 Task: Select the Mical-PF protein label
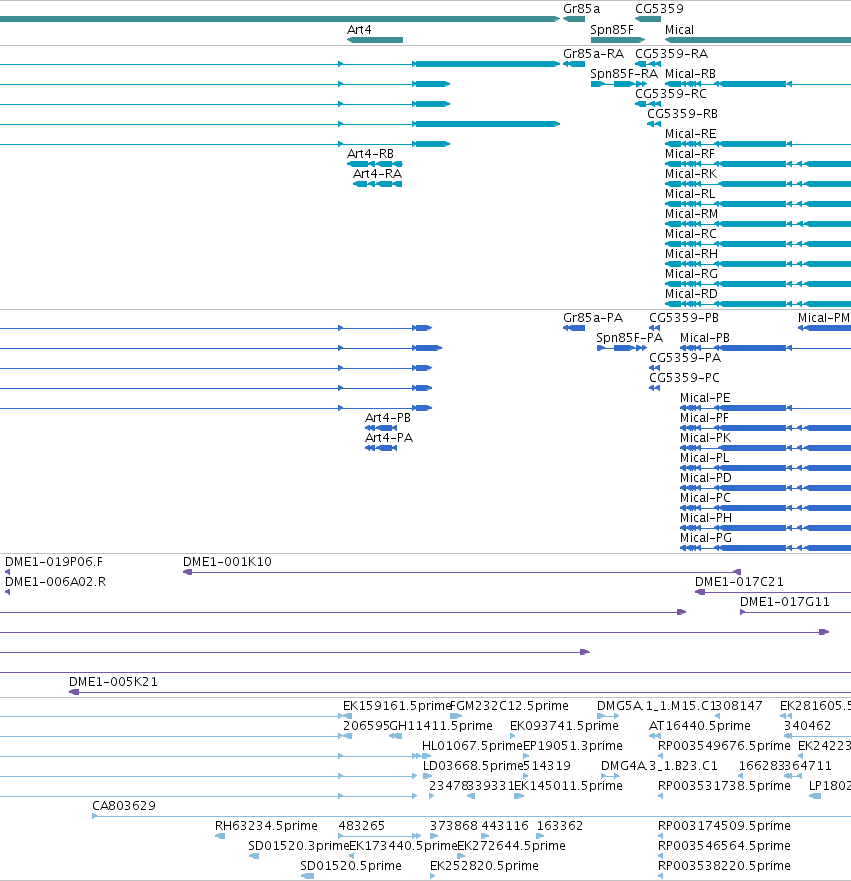(x=704, y=418)
